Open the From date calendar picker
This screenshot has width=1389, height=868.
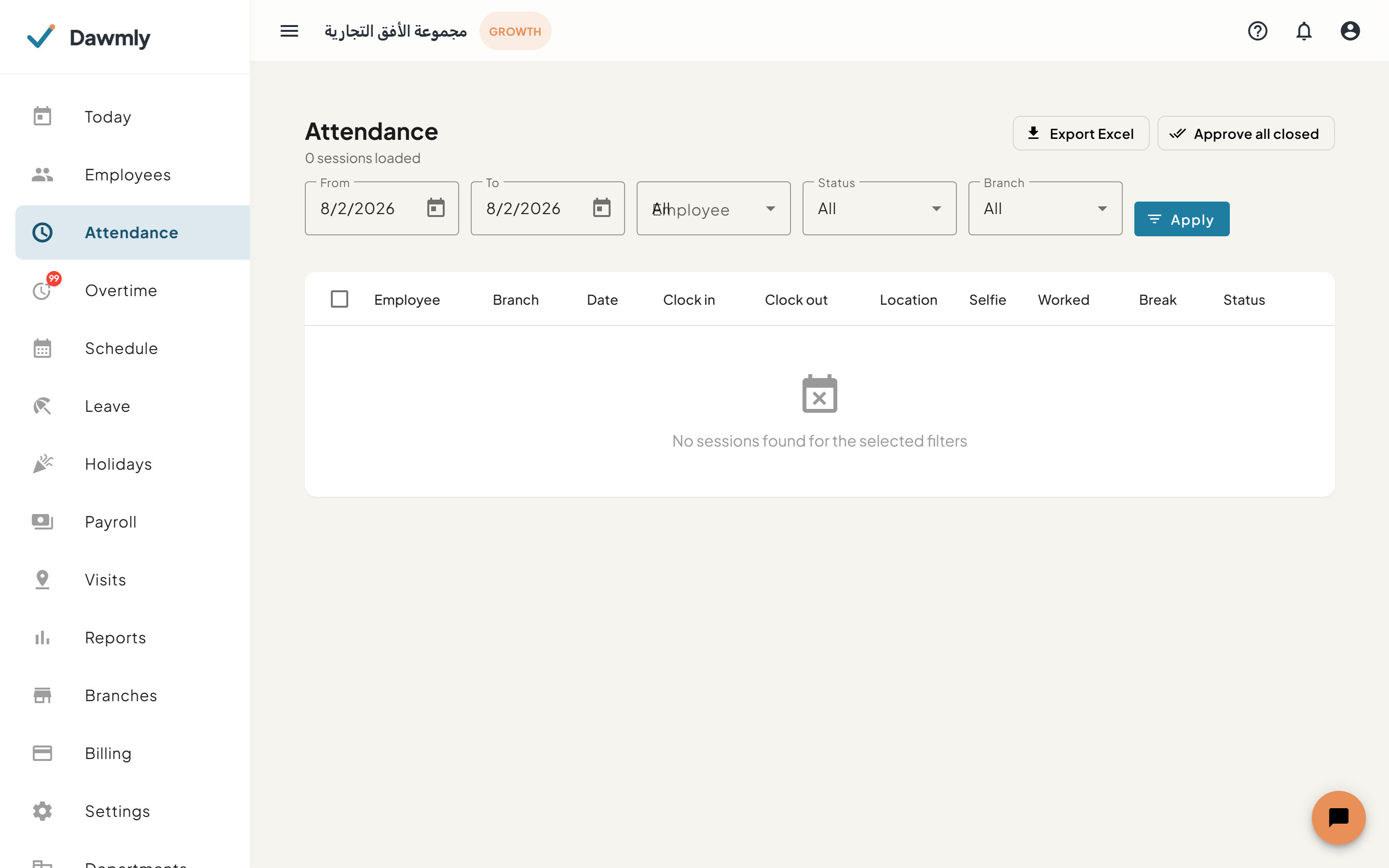(436, 208)
